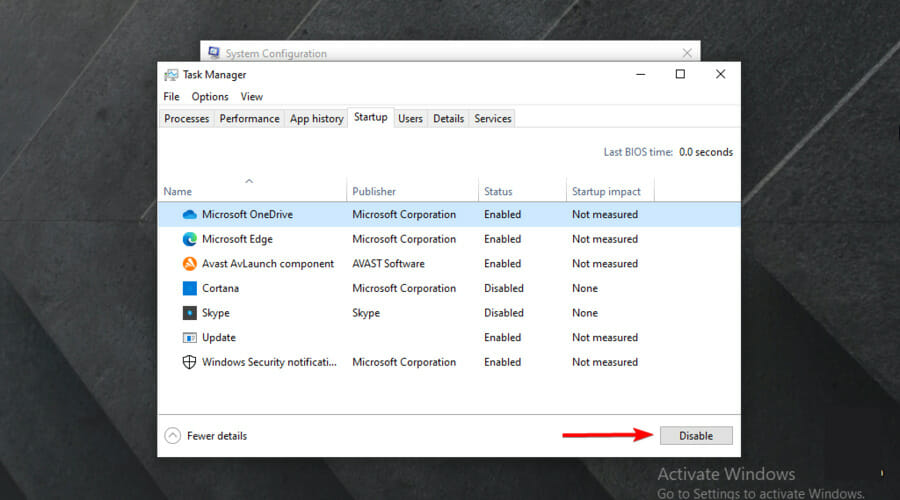Switch to the Processes tab
900x500 pixels.
coord(187,119)
